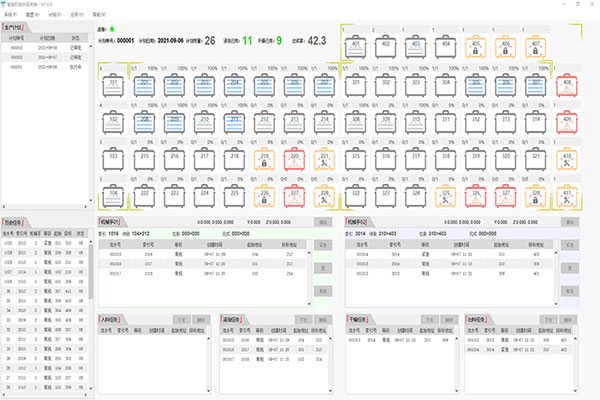Click locked orange station 219 icon
The image size is (600, 400).
click(x=264, y=159)
